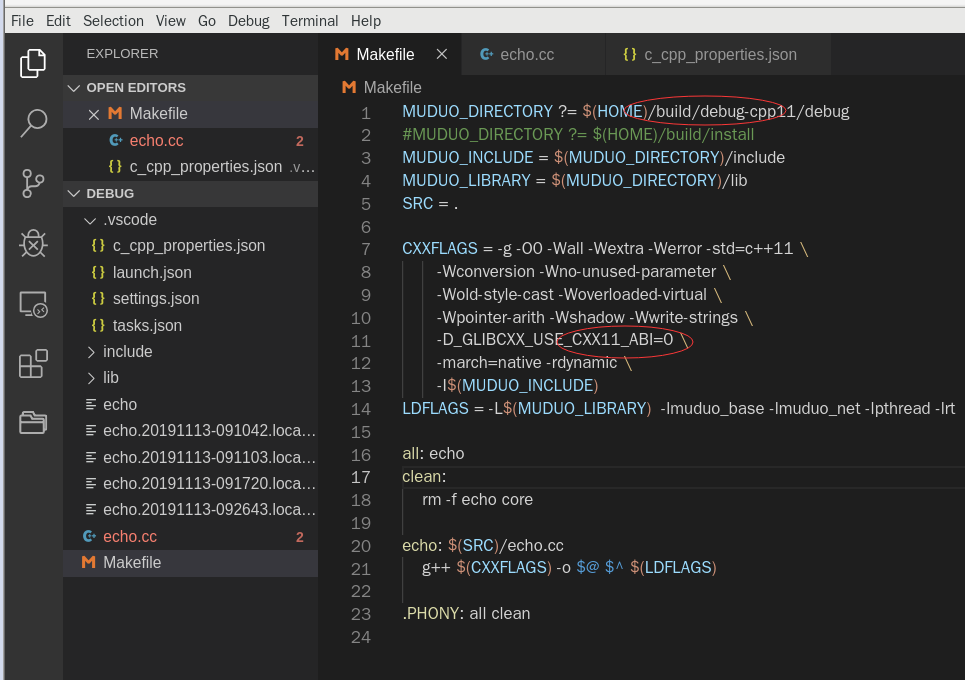This screenshot has height=680, width=965.
Task: Open the Extensions view icon
Action: (x=33, y=363)
